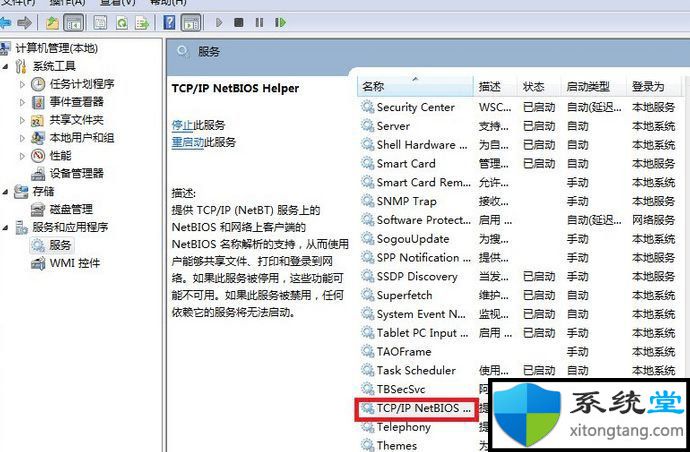This screenshot has height=452, width=690.
Task: Sort services by 启动类型 column header
Action: (594, 86)
